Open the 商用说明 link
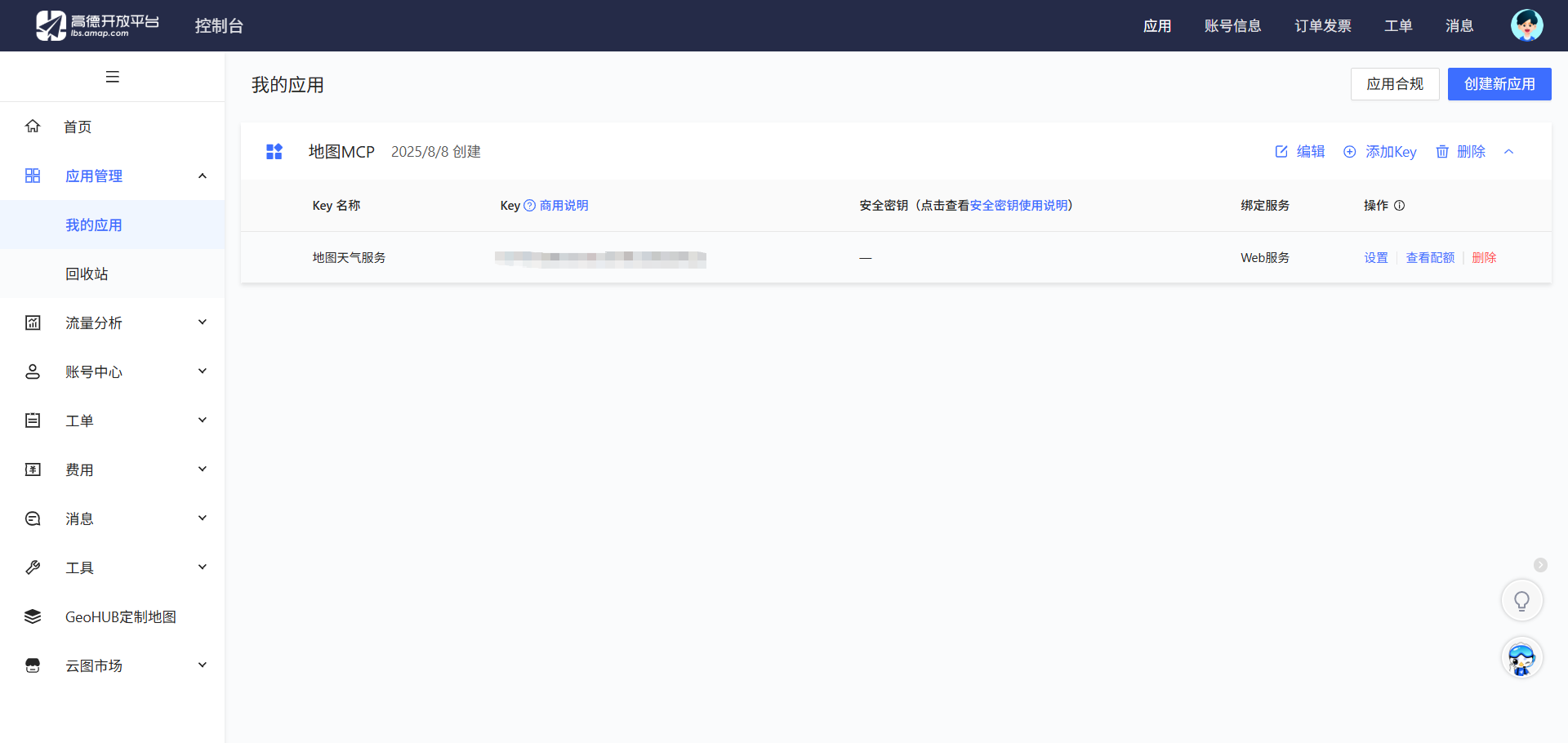 click(563, 206)
